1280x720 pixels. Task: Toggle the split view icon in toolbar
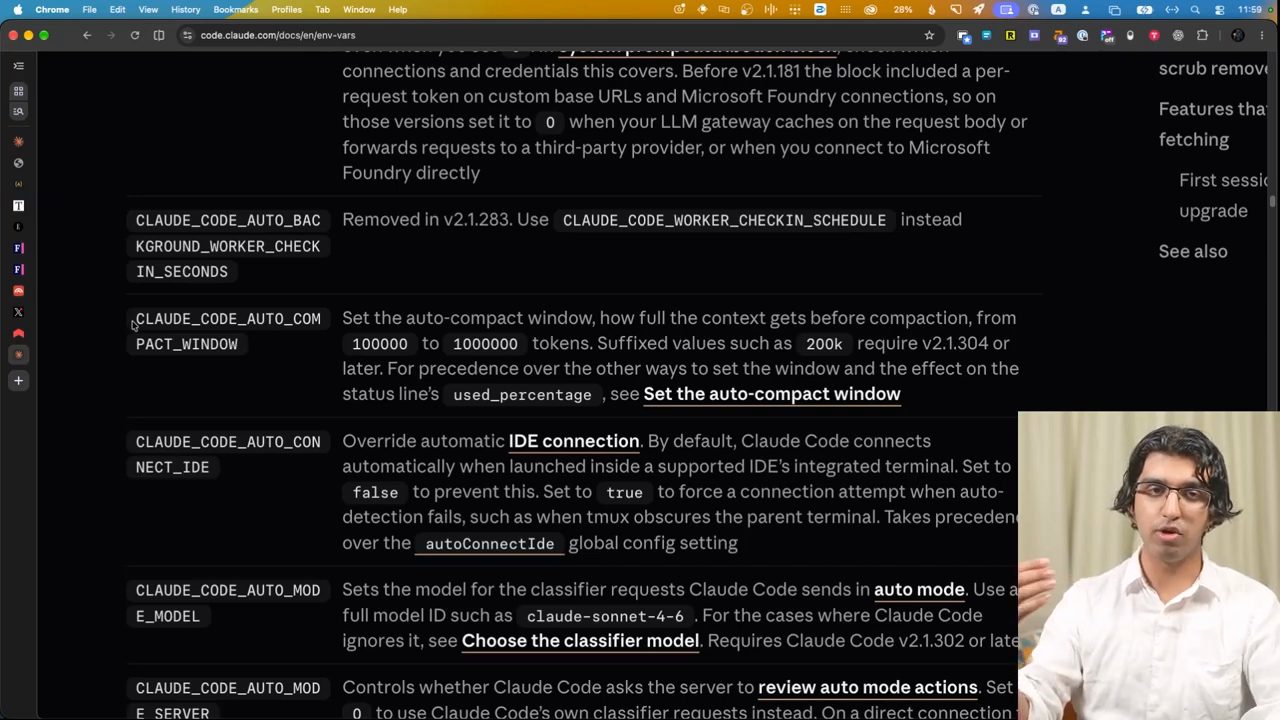pos(159,35)
